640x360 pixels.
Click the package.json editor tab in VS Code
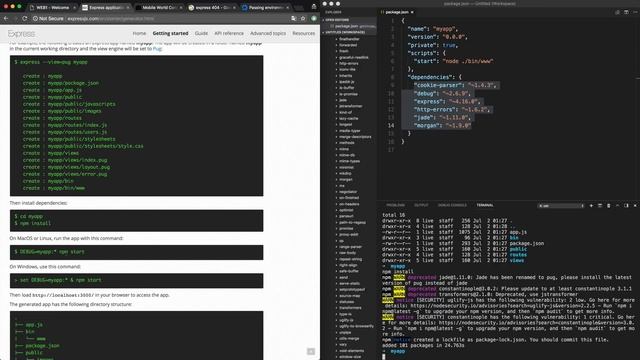[x=397, y=12]
